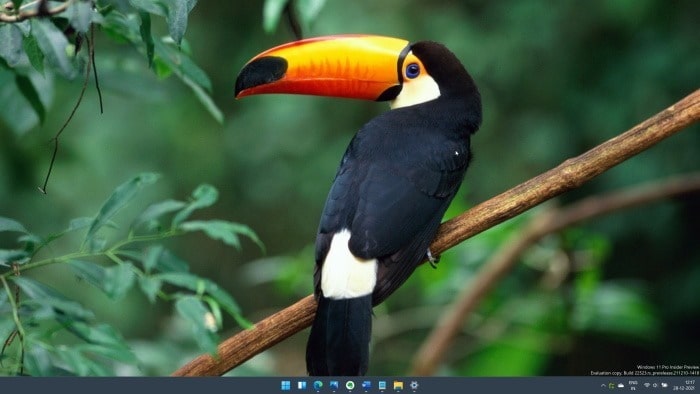The width and height of the screenshot is (700, 394).
Task: Switch input language via ENG IN
Action: click(x=633, y=386)
